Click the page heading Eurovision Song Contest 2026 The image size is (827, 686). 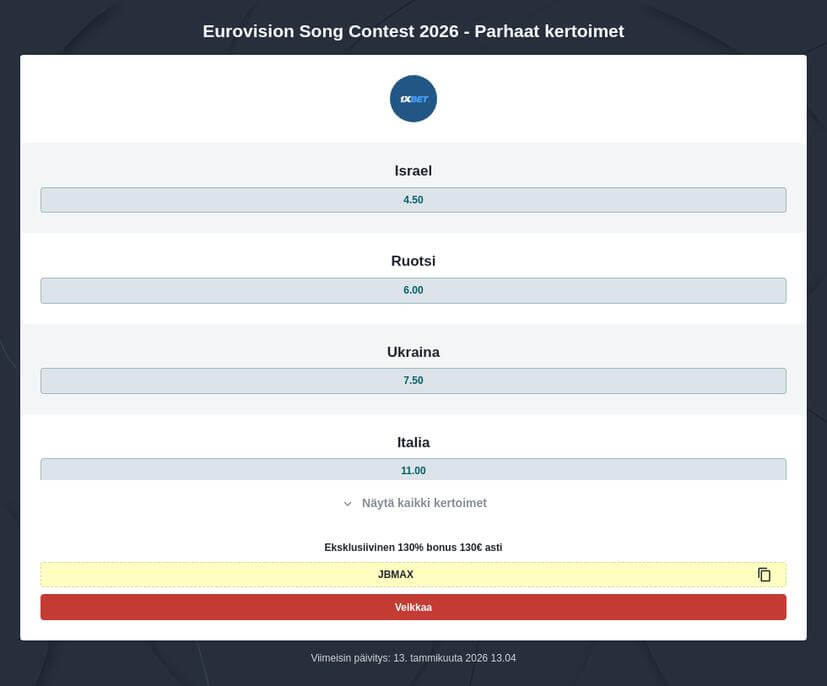413,31
